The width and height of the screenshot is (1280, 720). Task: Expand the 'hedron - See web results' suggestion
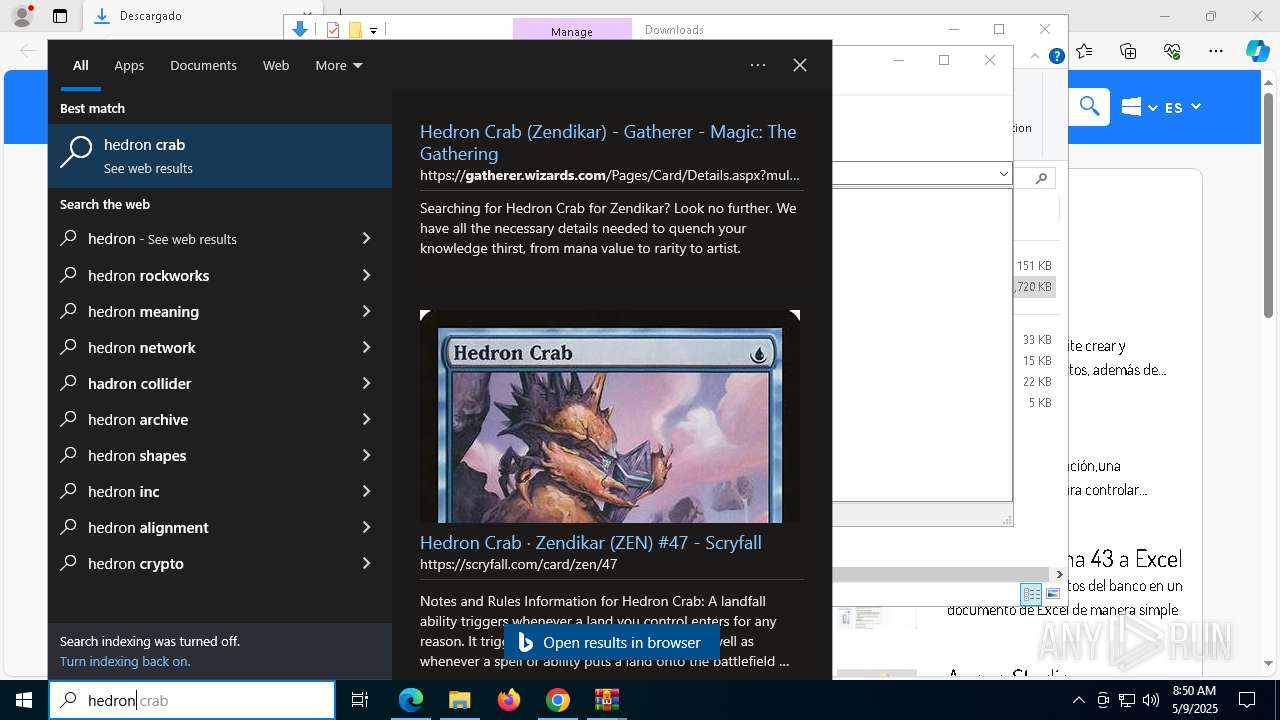click(x=366, y=239)
